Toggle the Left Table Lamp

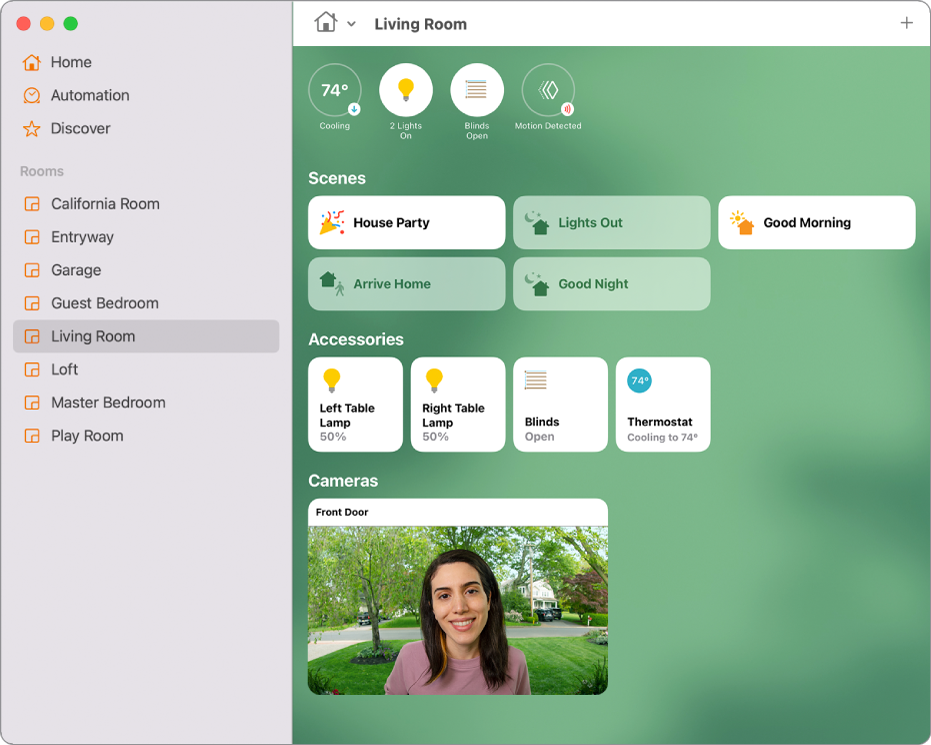(x=356, y=404)
